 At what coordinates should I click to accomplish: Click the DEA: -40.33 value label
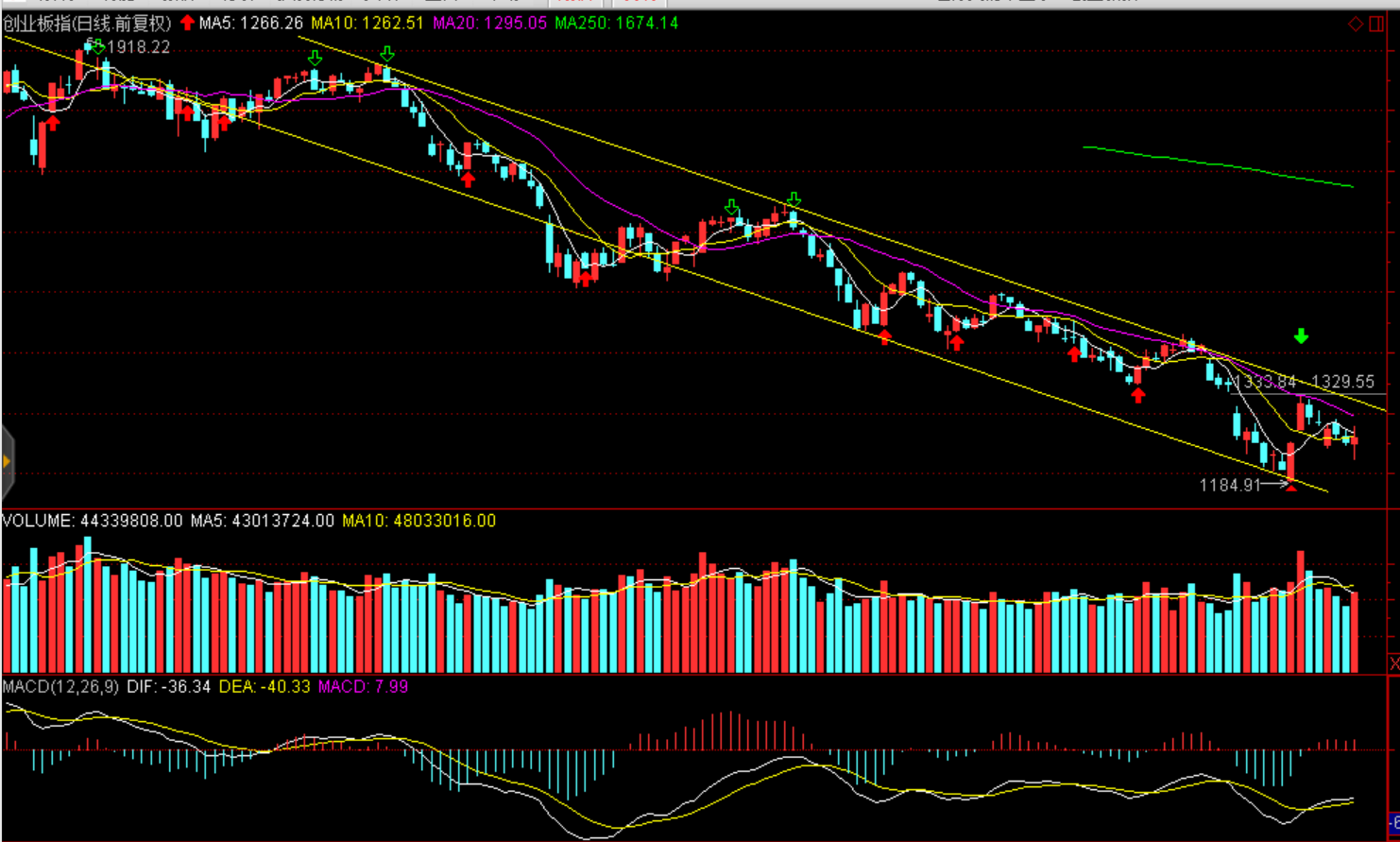[265, 687]
